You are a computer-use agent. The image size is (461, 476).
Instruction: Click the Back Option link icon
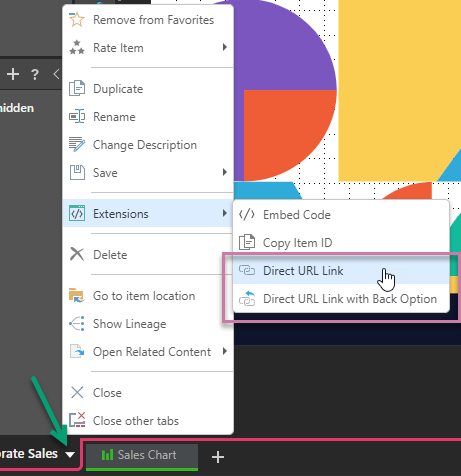[x=247, y=298]
